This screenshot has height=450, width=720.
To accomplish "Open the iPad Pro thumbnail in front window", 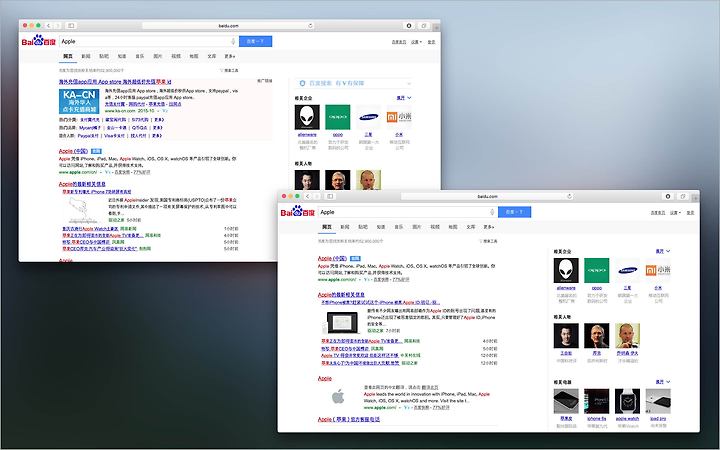I will coord(658,401).
